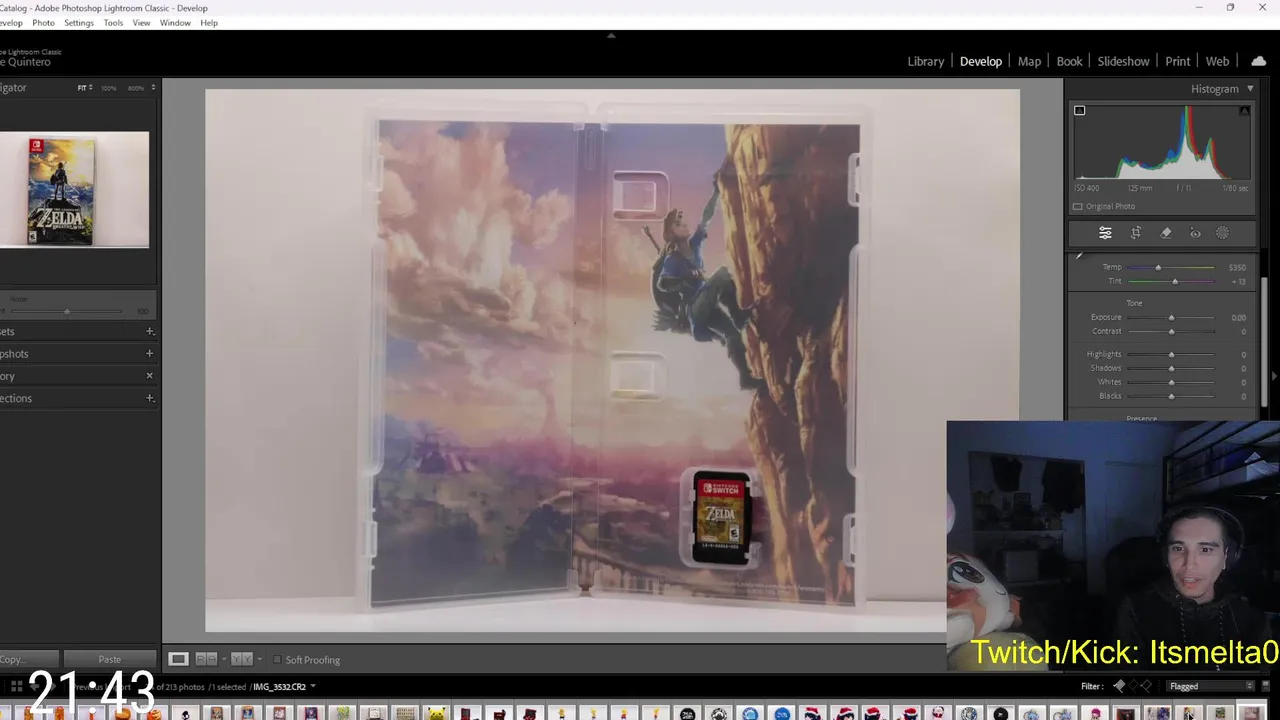Open the Help menu
Viewport: 1280px width, 720px height.
click(x=209, y=23)
